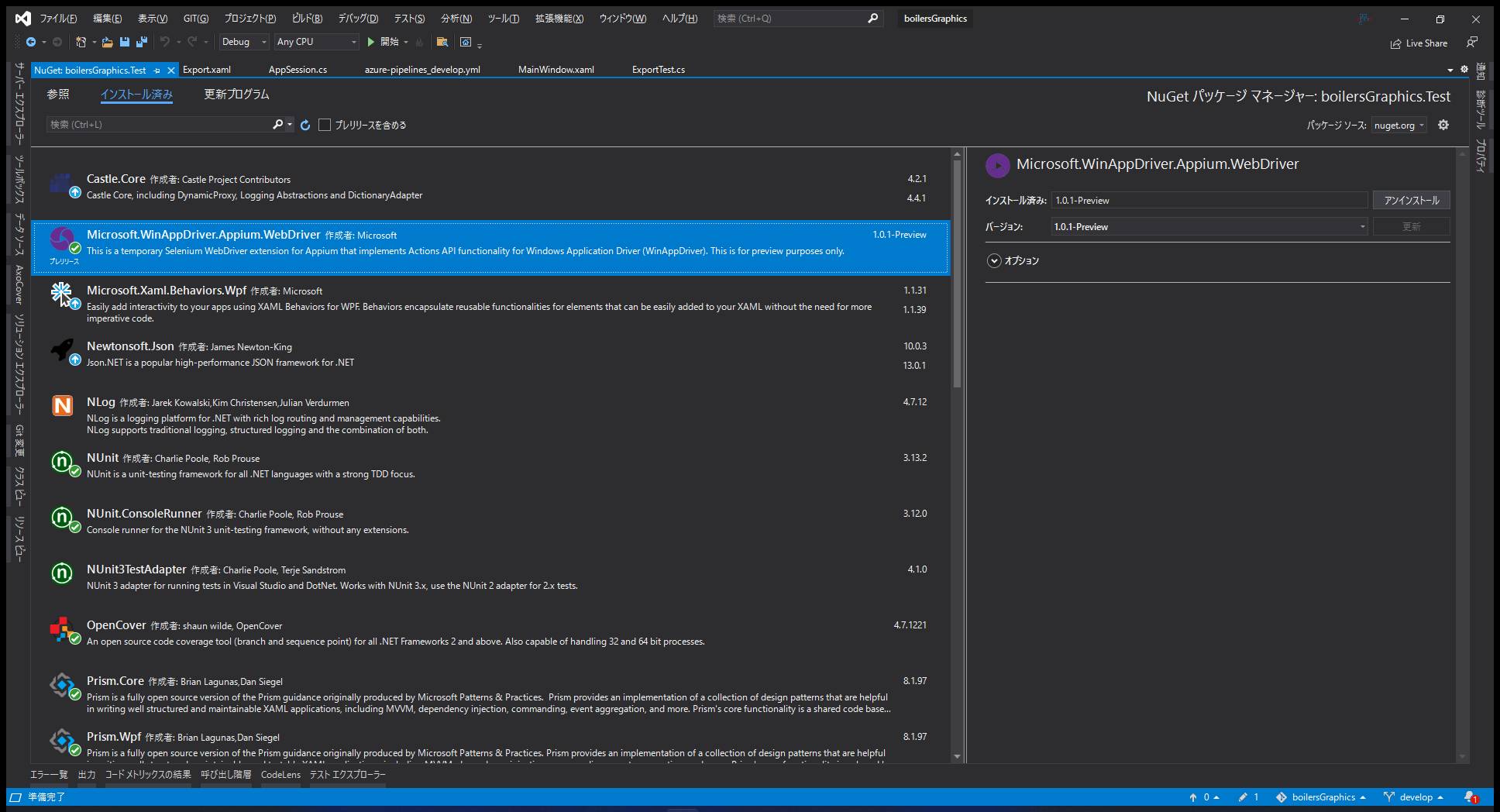
Task: Pin the NuGet boilersGraphics.Test tab
Action: [x=157, y=71]
